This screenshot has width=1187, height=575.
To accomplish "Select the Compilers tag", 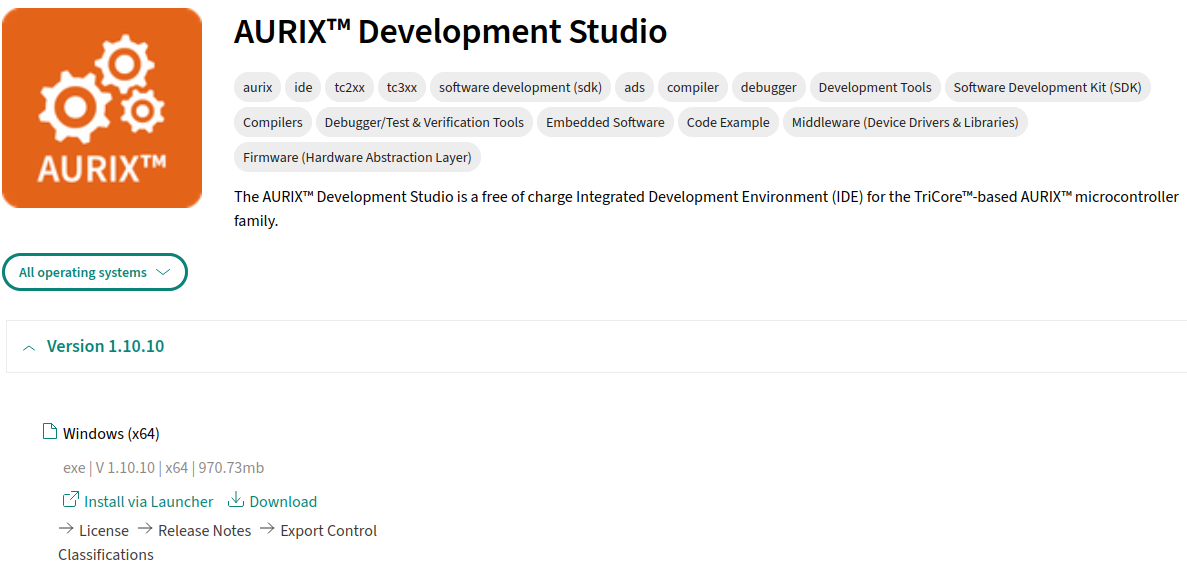I will (273, 122).
